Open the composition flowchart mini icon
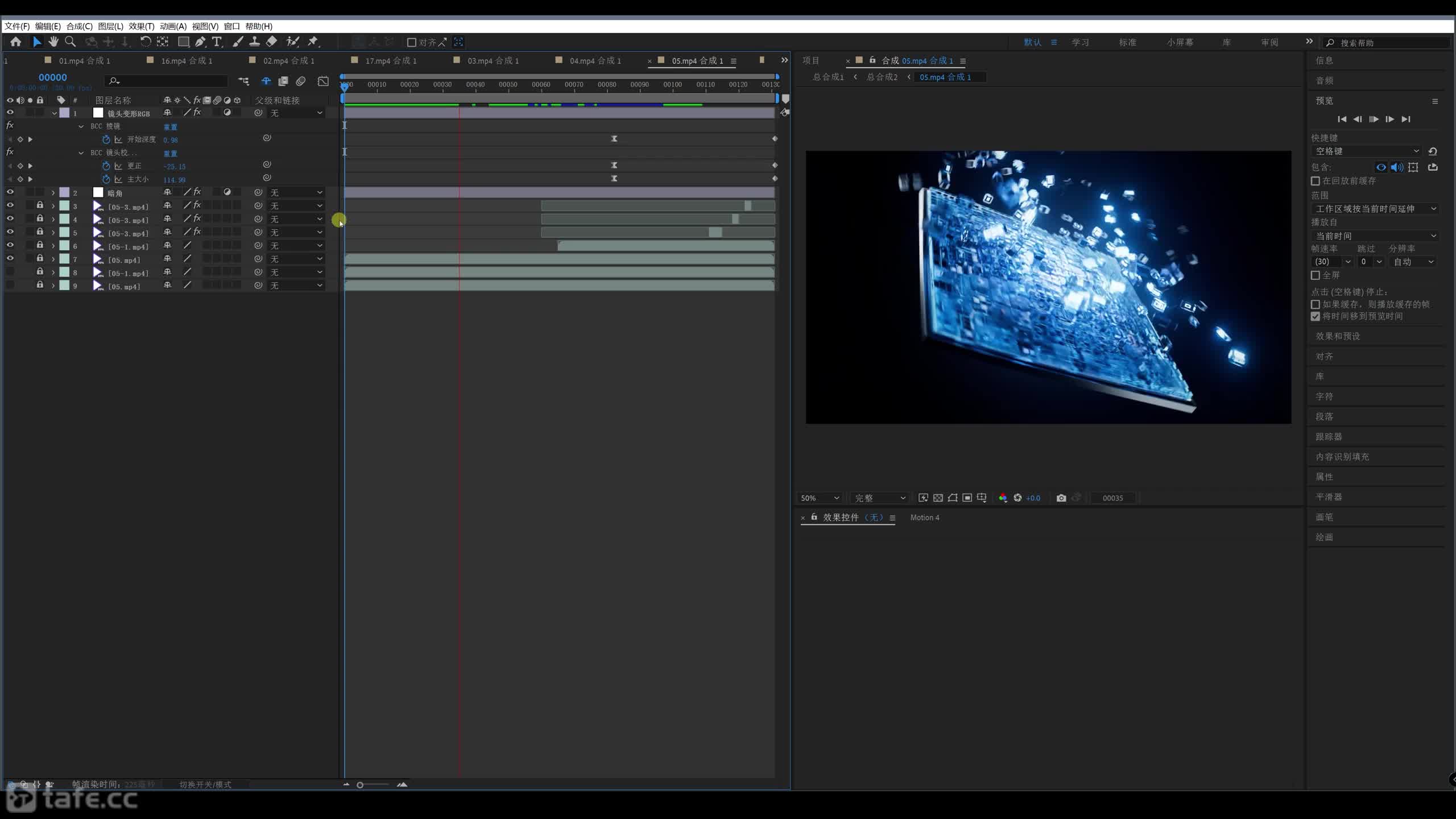This screenshot has height=819, width=1456. (243, 81)
